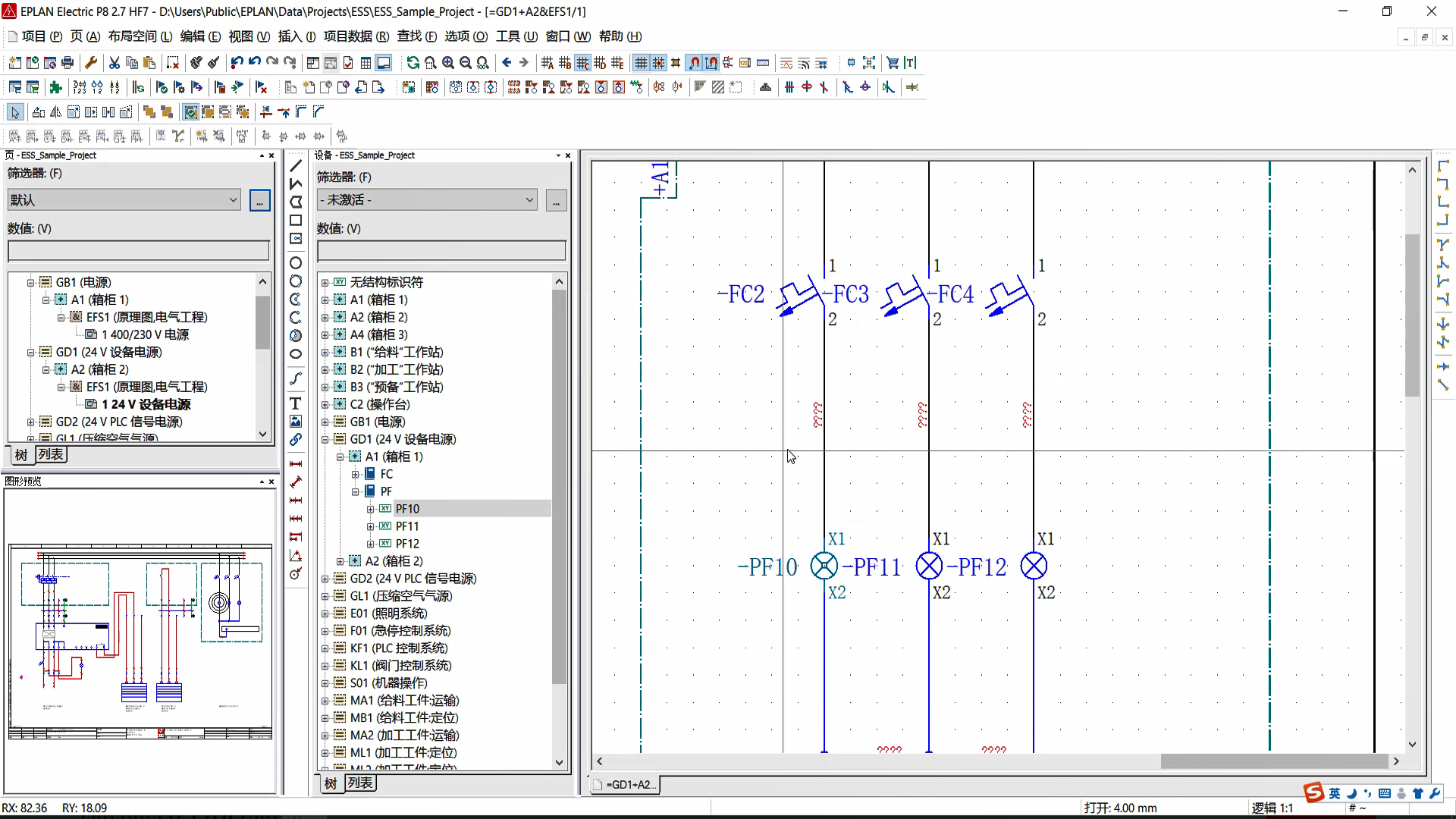1456x819 pixels.
Task: Collapse the PF node in device tree
Action: (x=355, y=491)
